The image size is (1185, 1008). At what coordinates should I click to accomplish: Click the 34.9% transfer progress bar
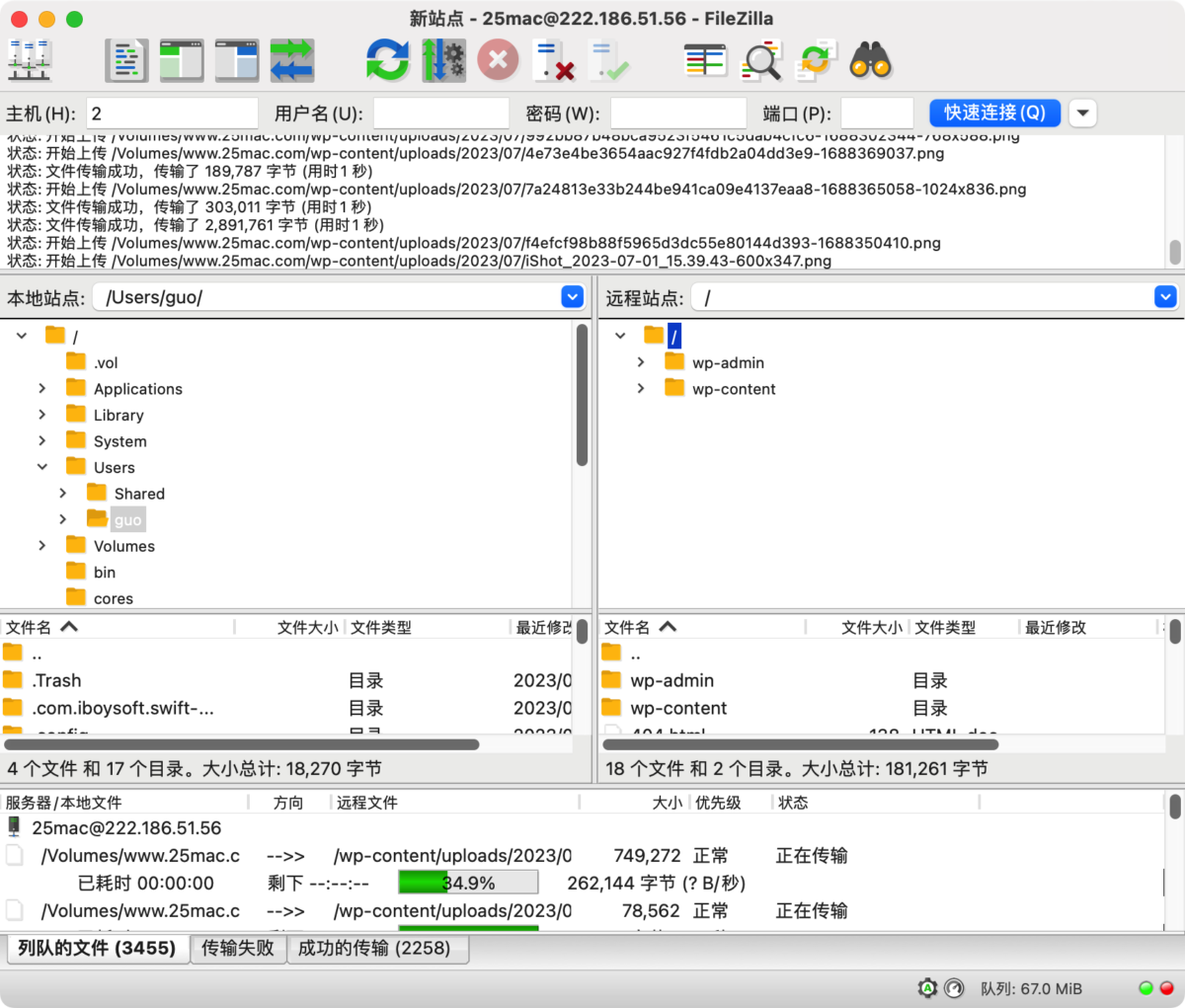tap(468, 883)
